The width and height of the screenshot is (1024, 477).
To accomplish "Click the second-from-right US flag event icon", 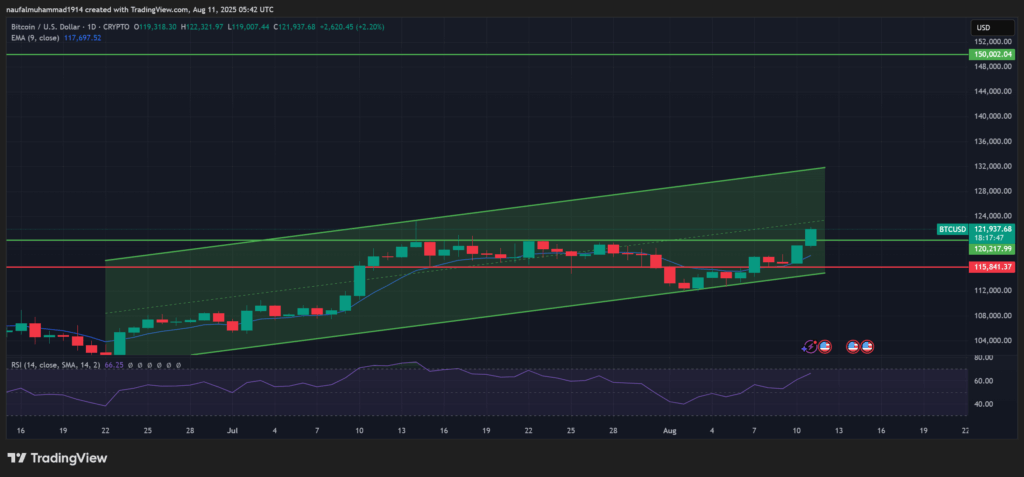I will [x=854, y=347].
